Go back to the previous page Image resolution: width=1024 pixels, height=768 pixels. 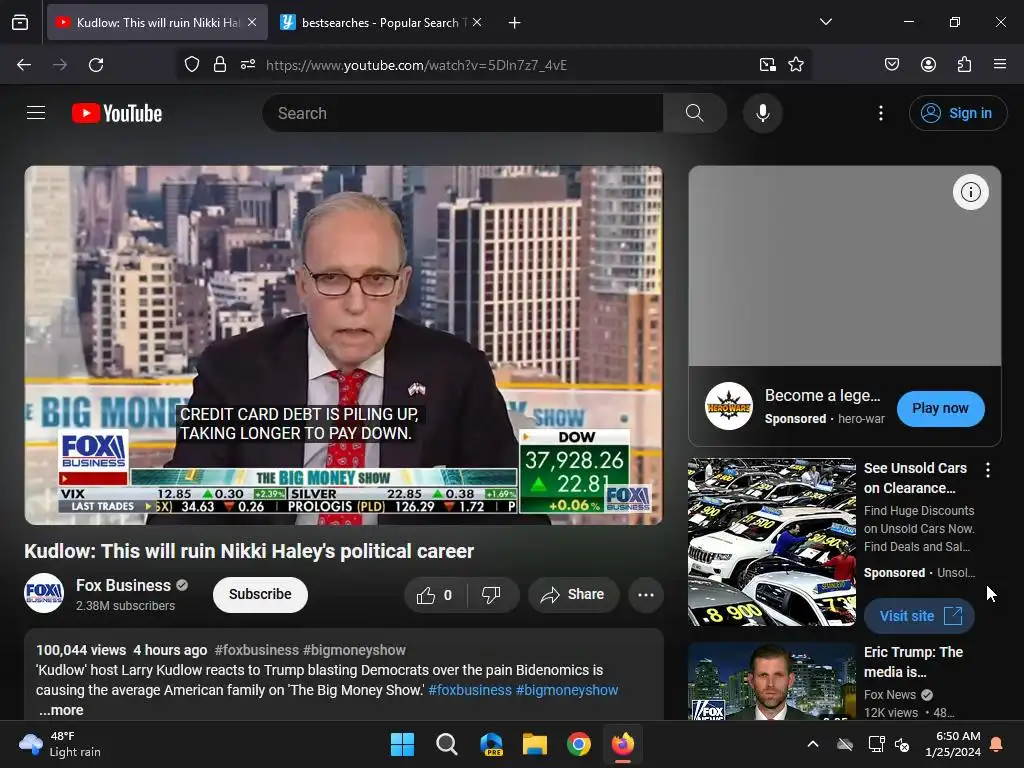(24, 65)
